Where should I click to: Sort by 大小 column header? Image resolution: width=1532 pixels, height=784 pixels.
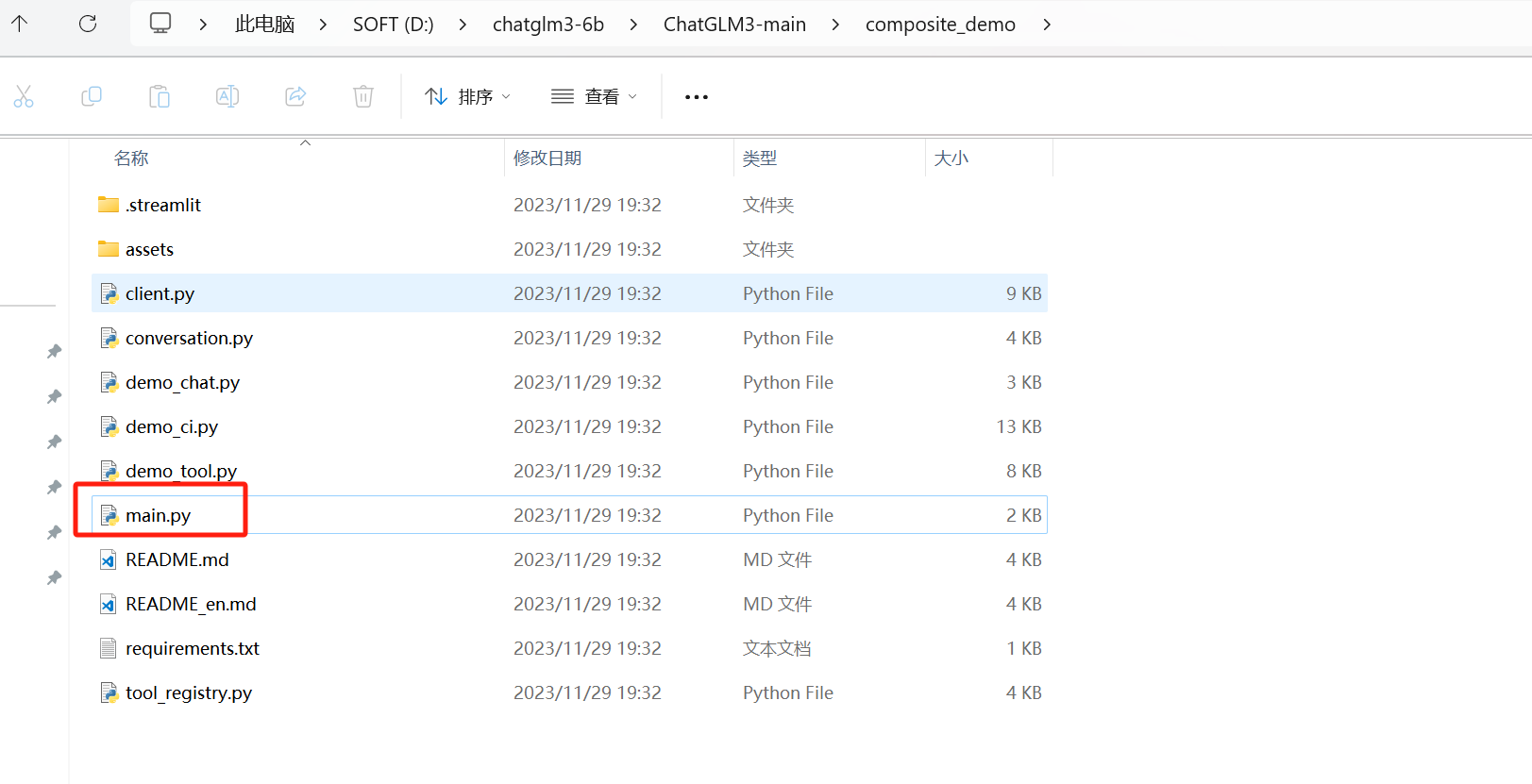click(951, 158)
